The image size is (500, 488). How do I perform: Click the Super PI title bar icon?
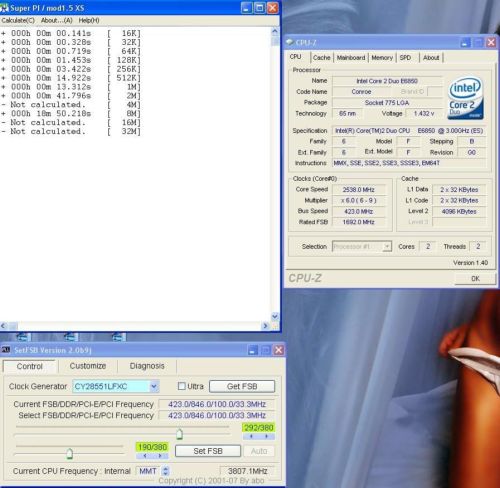[x=4, y=7]
